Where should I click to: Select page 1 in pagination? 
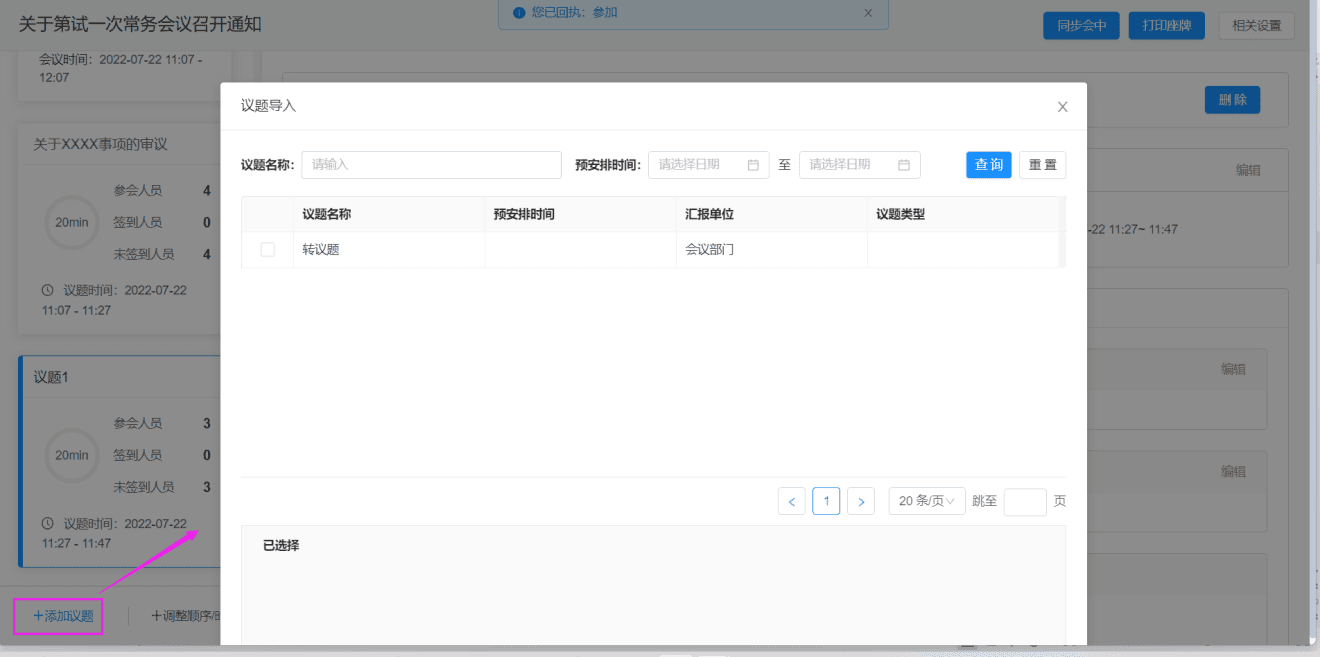(826, 501)
